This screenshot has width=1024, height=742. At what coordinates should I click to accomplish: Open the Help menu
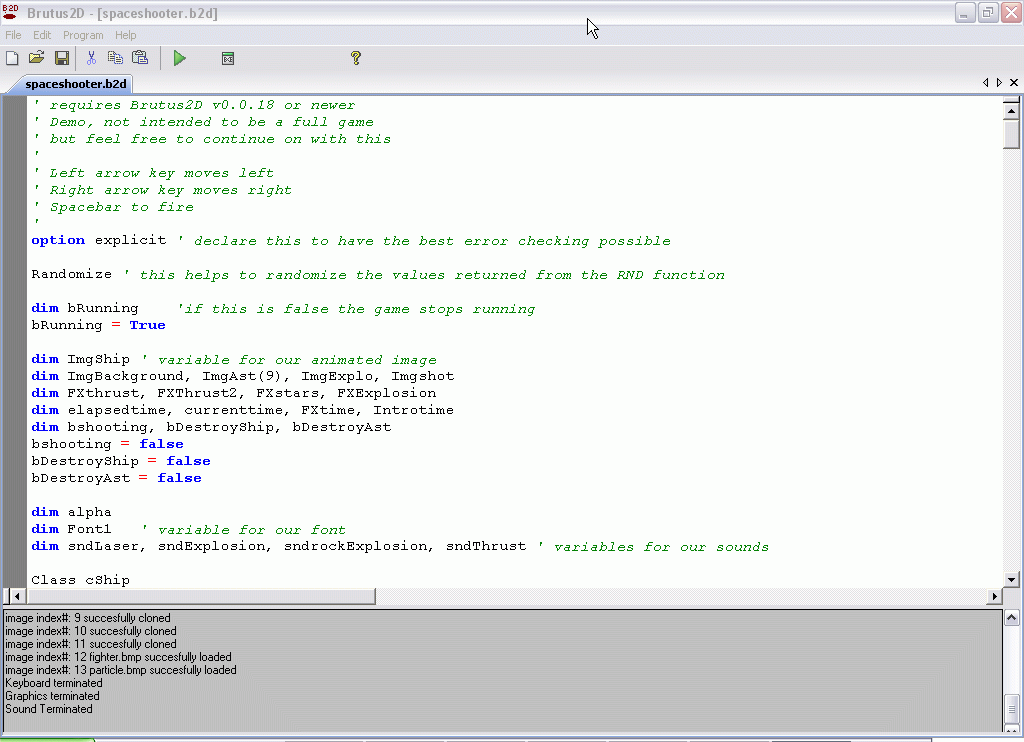125,35
